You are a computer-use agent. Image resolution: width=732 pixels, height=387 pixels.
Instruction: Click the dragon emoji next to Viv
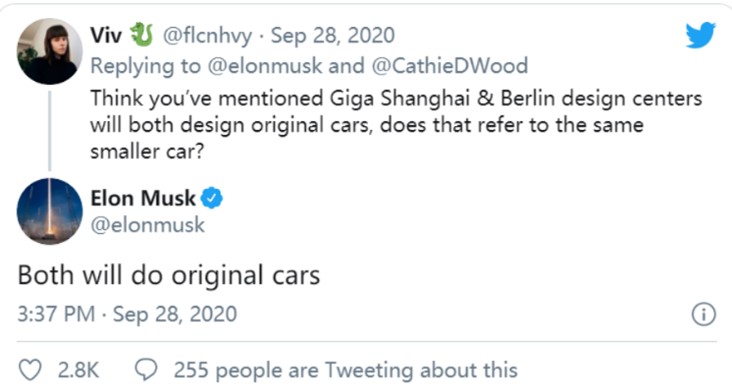tap(141, 35)
